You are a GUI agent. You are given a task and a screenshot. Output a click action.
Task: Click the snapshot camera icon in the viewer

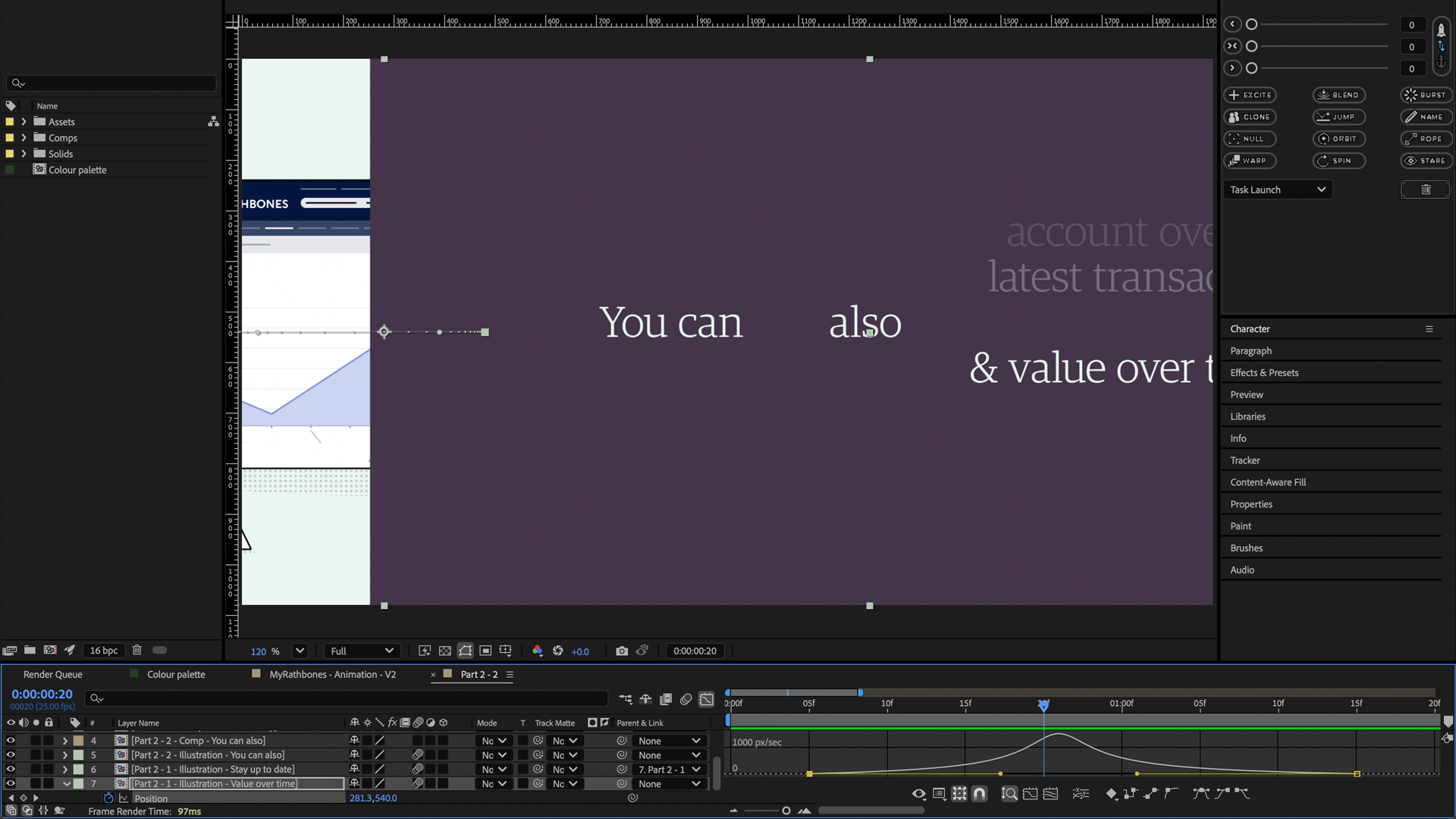point(622,651)
